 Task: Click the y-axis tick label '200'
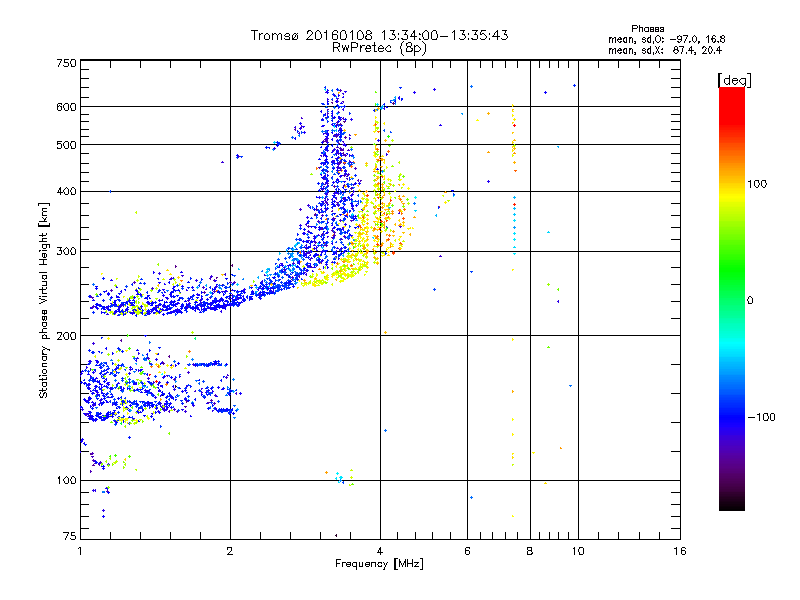pyautogui.click(x=66, y=336)
